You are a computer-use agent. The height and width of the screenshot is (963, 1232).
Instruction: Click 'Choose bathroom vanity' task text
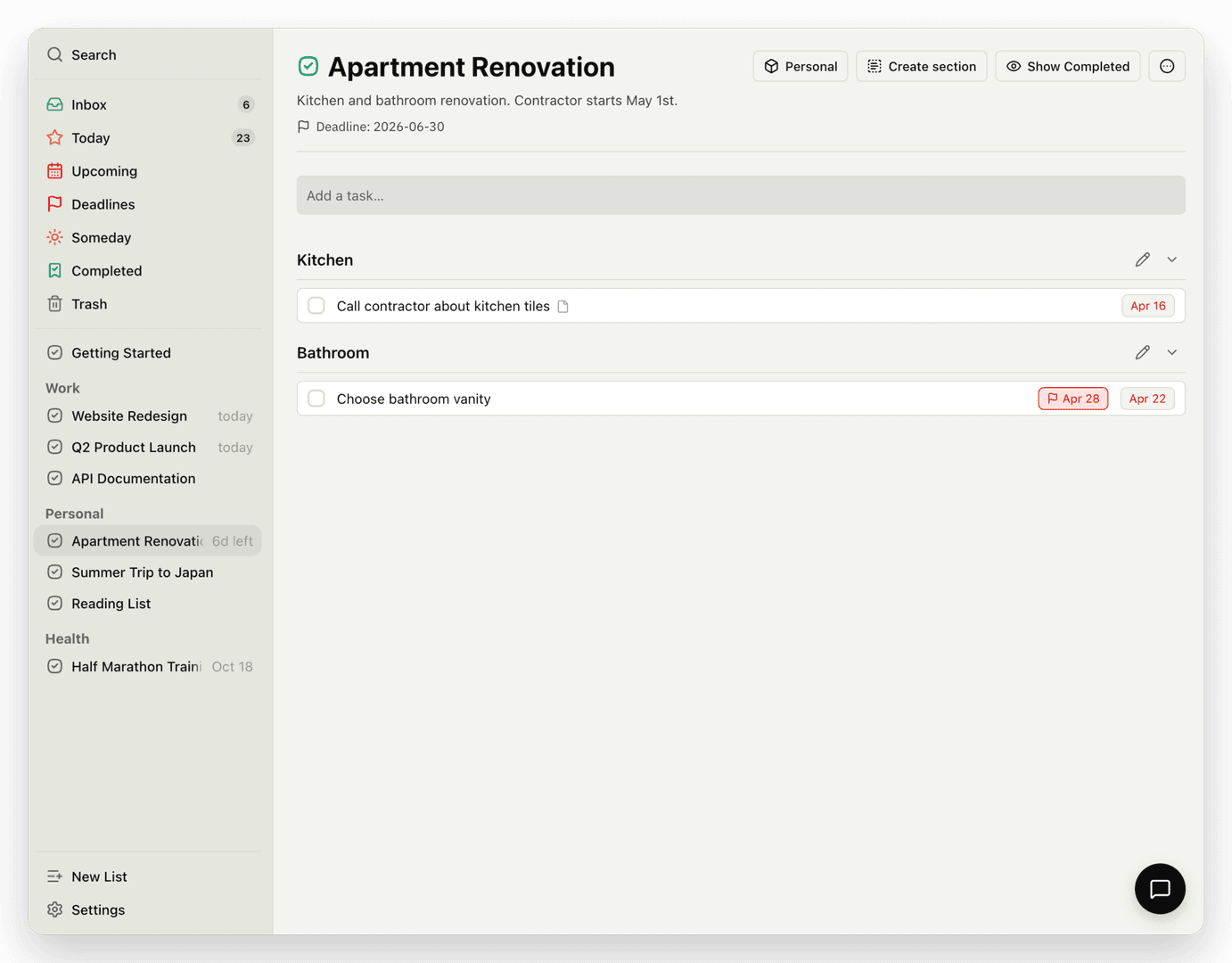[x=414, y=399]
